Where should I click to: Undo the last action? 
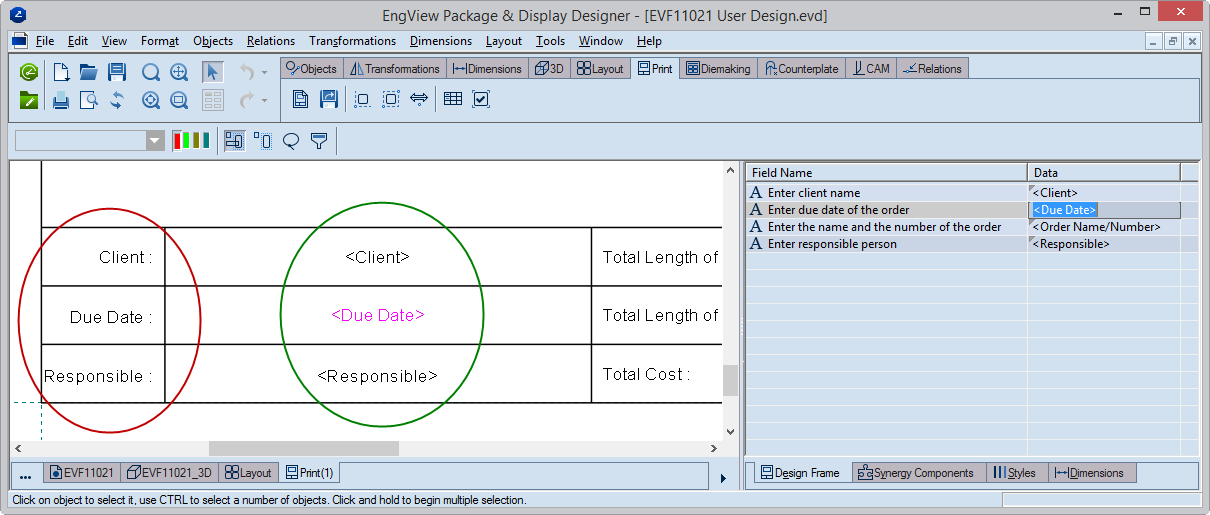coord(247,72)
